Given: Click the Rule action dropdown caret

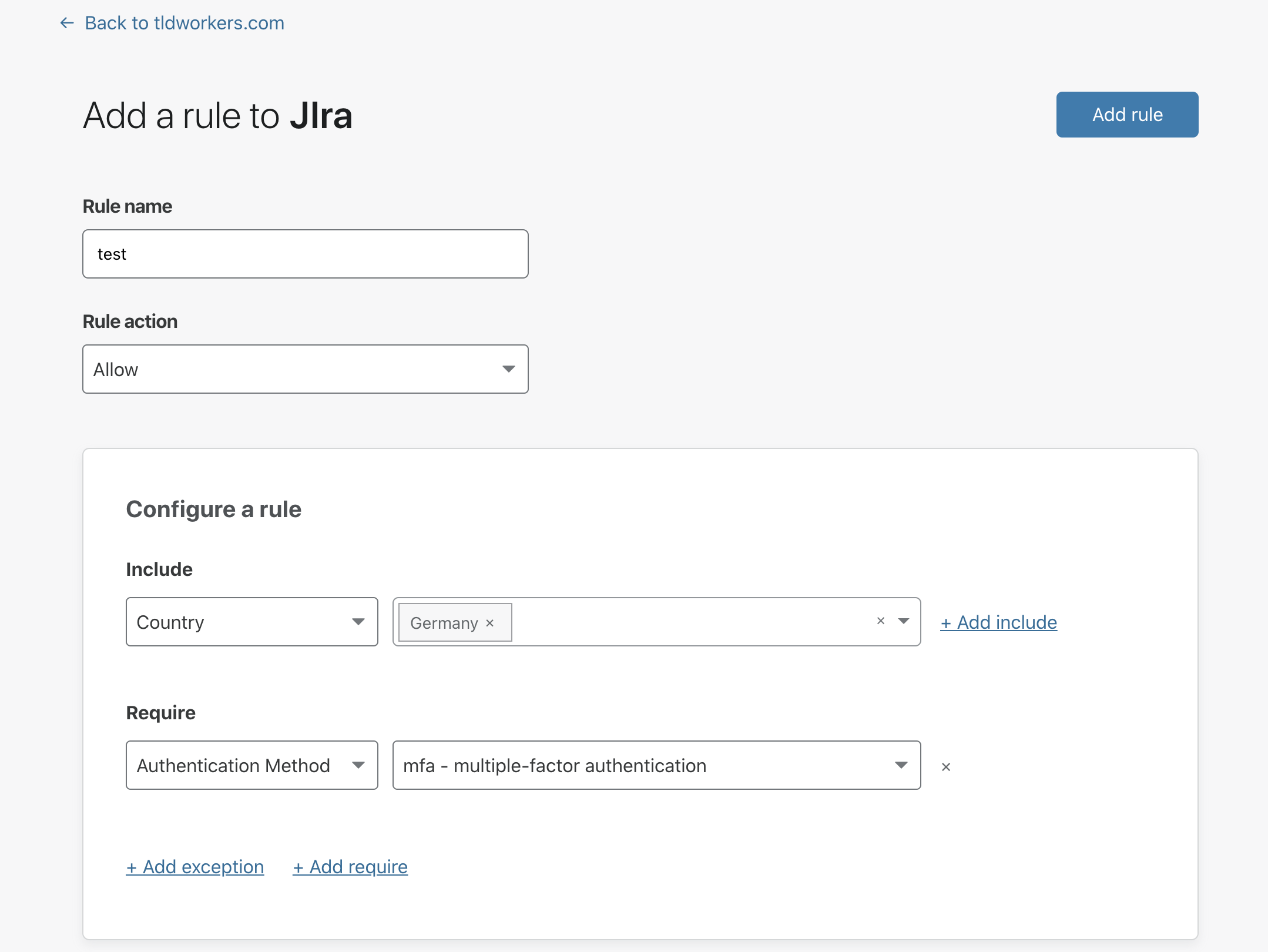Looking at the screenshot, I should (x=509, y=369).
